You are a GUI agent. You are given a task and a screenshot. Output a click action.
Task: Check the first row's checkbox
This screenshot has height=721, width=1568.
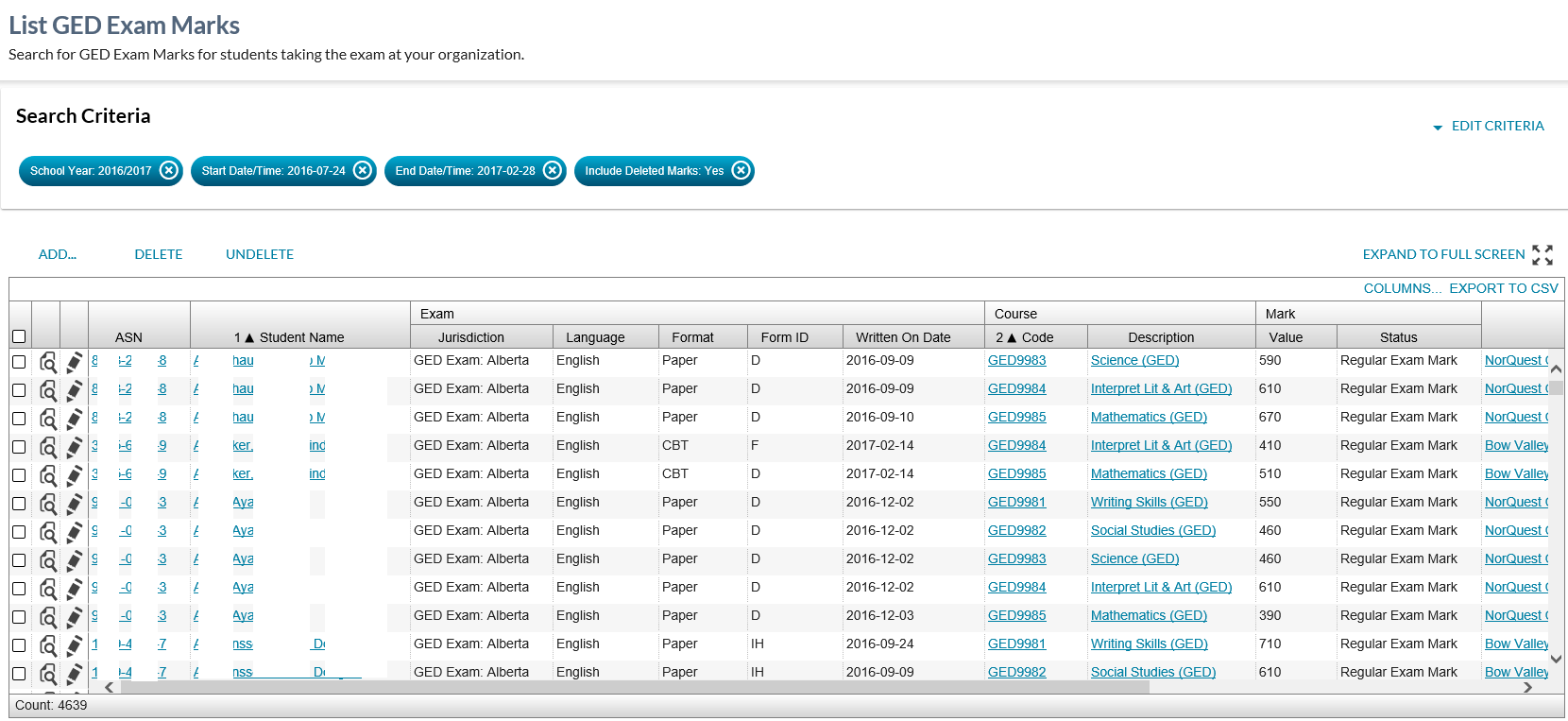19,362
